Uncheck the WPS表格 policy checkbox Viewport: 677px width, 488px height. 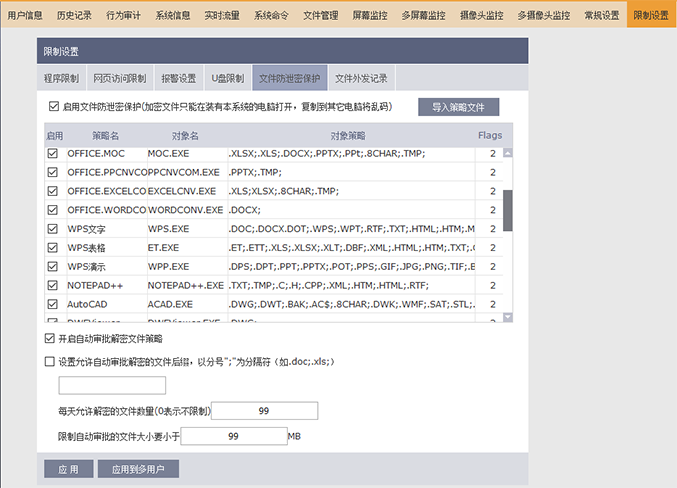tap(53, 247)
